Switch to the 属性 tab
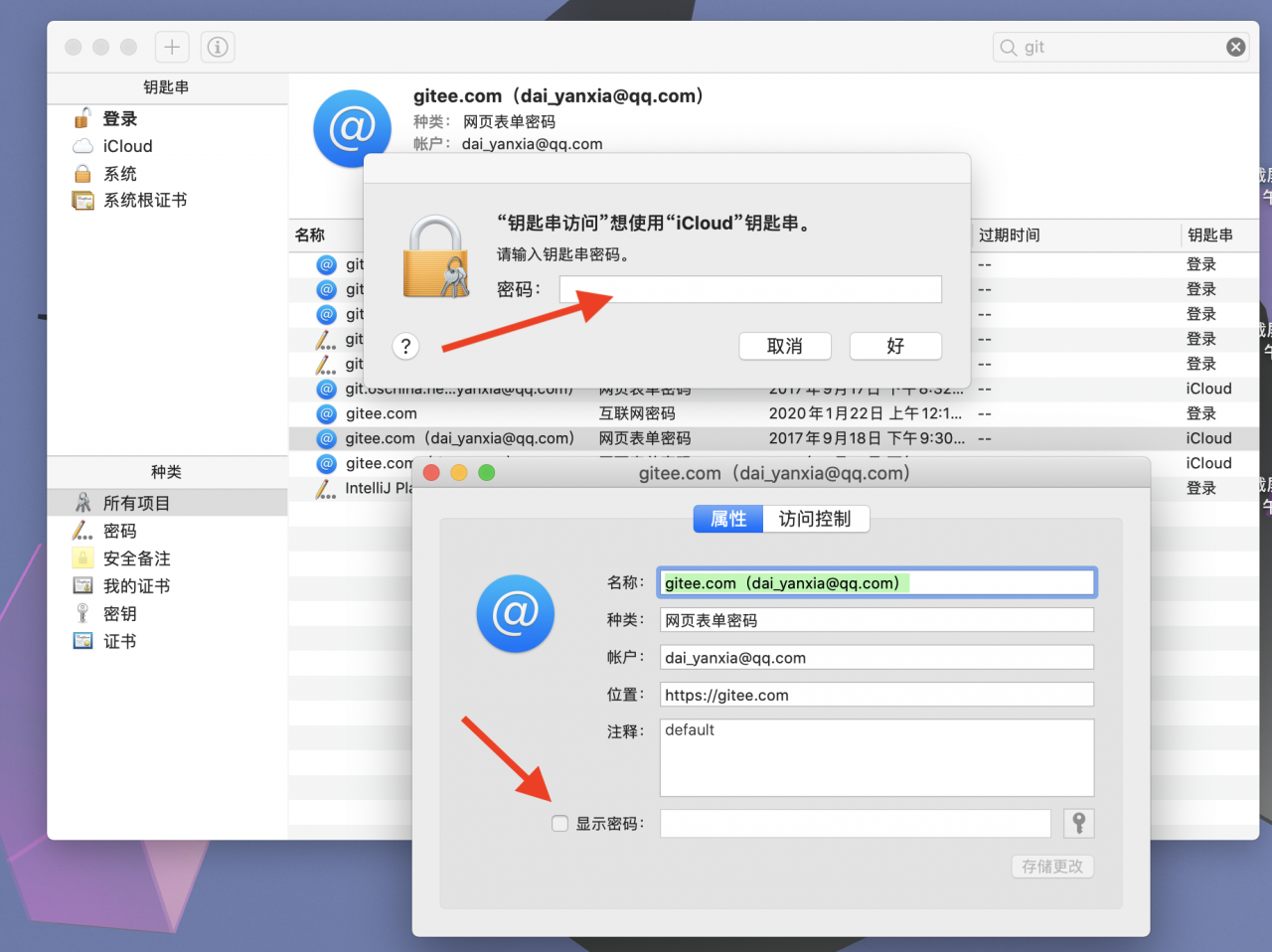This screenshot has width=1272, height=952. click(728, 519)
